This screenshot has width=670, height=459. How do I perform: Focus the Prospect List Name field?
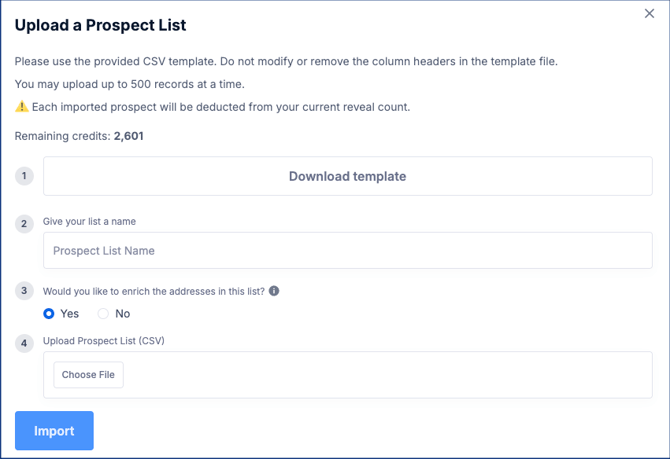347,251
